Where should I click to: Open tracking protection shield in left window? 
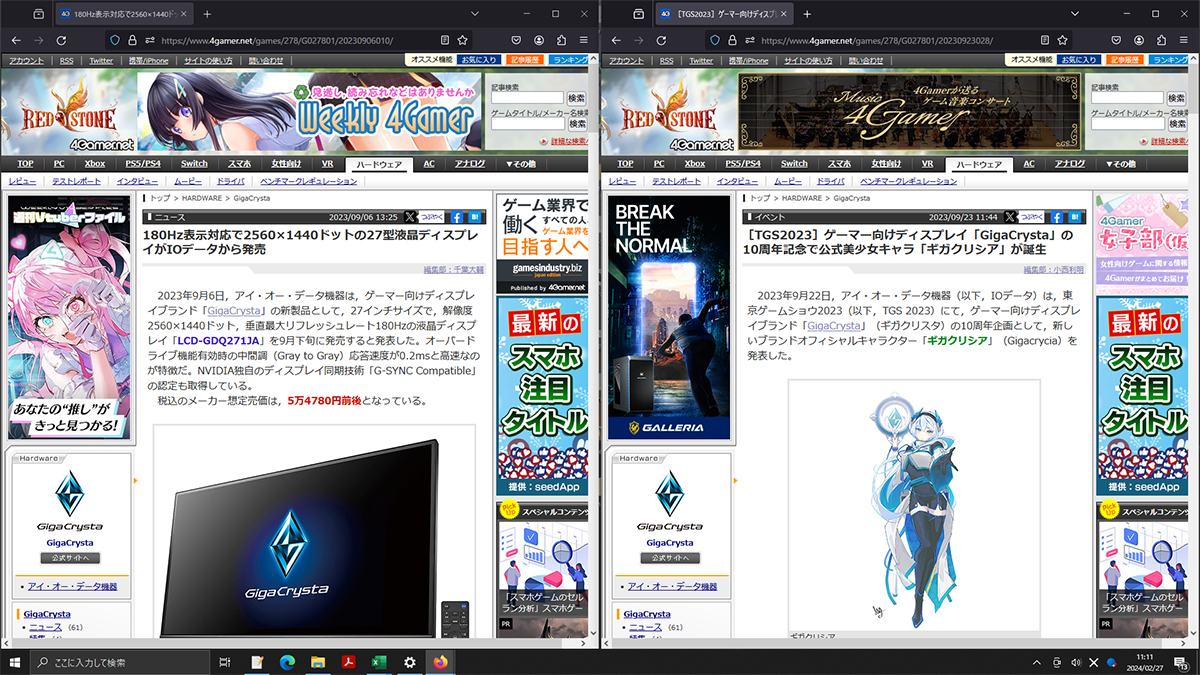115,40
